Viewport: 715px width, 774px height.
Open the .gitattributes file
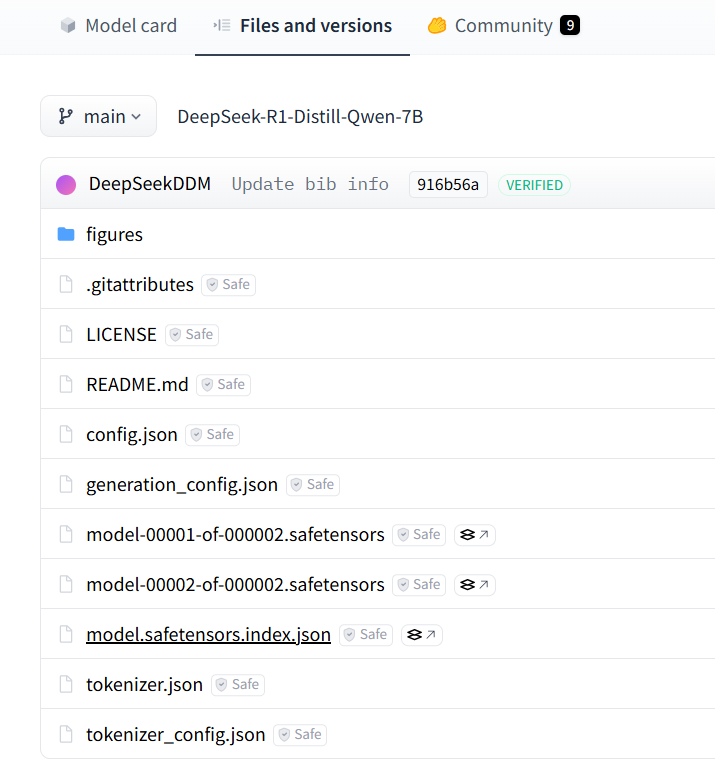[140, 285]
